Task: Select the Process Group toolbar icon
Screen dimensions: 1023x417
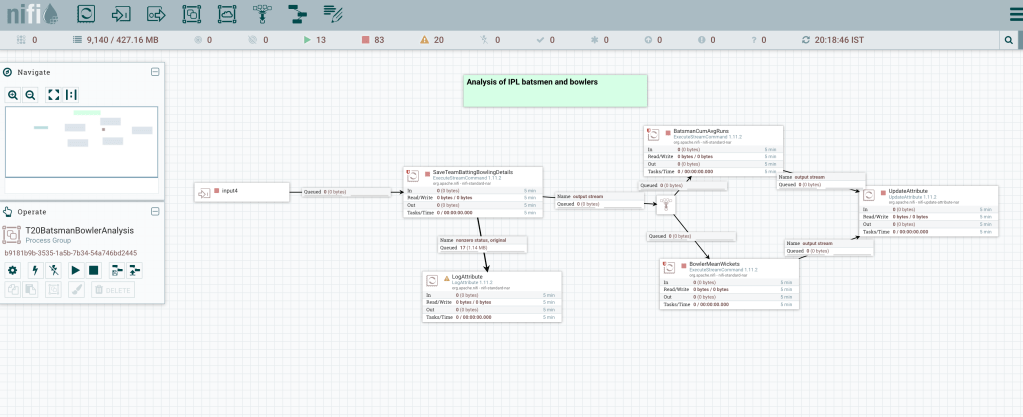Action: click(x=191, y=14)
